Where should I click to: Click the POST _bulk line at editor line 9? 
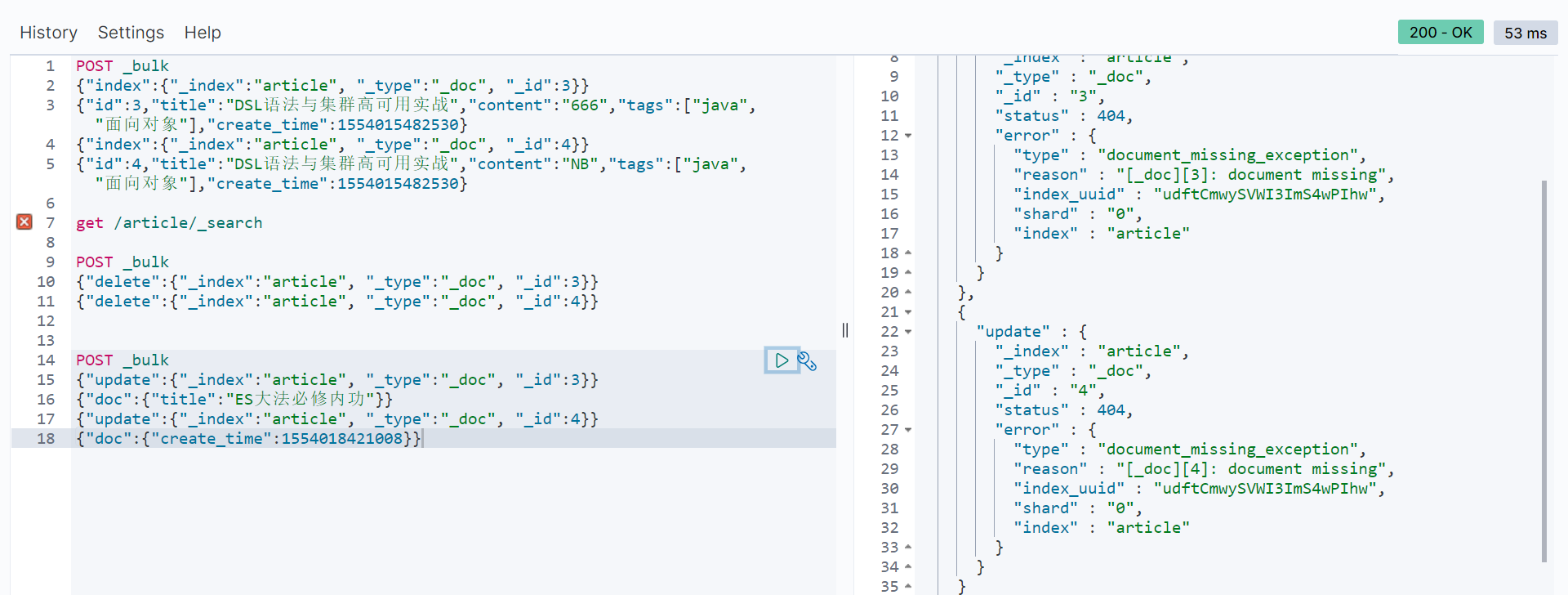122,262
